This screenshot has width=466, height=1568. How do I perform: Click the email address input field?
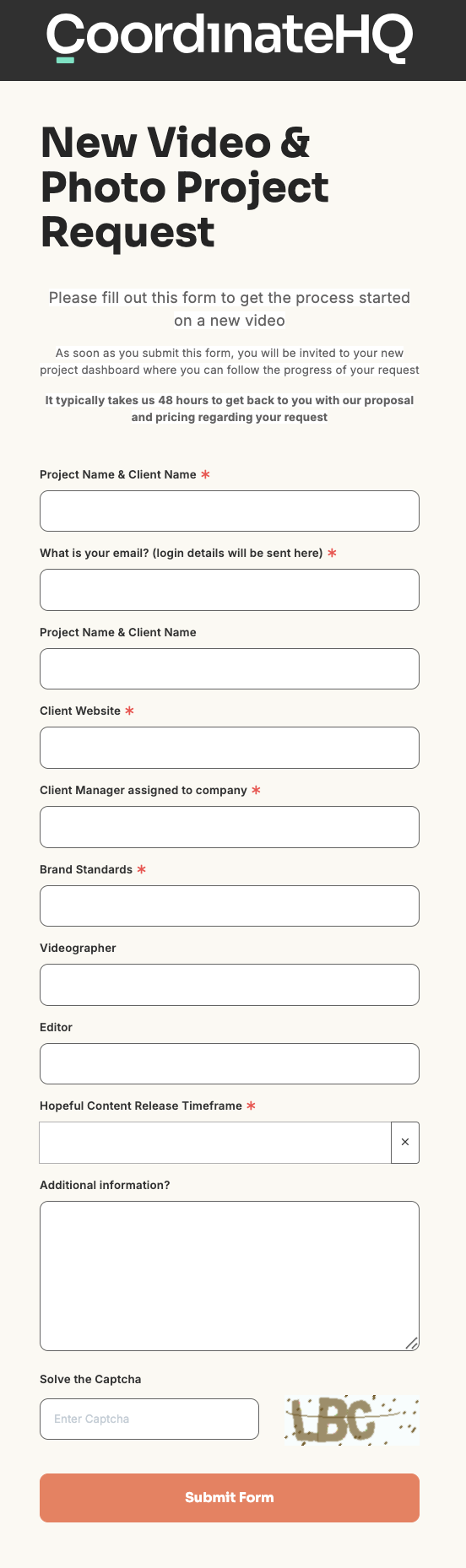click(230, 590)
